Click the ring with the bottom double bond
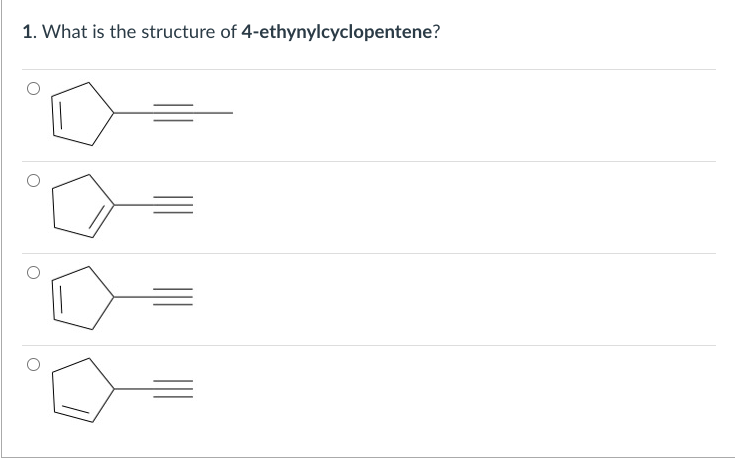Viewport: 735px width, 460px height. tap(82, 390)
